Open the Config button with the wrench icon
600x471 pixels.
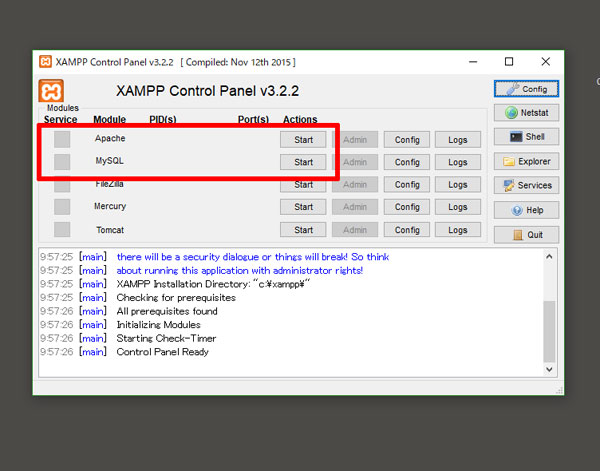pos(526,89)
